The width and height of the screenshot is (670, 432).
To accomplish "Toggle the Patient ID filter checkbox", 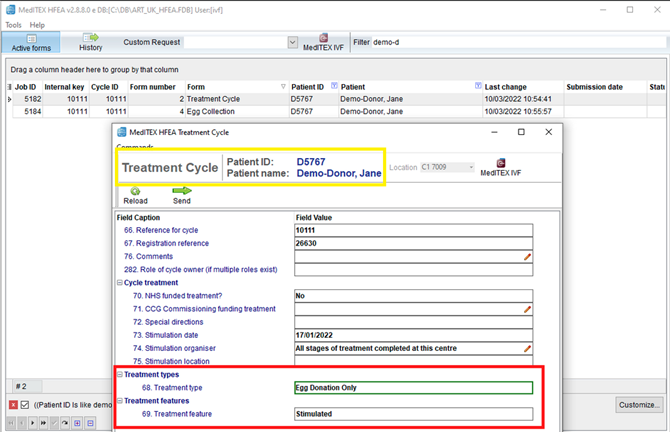I will point(25,405).
